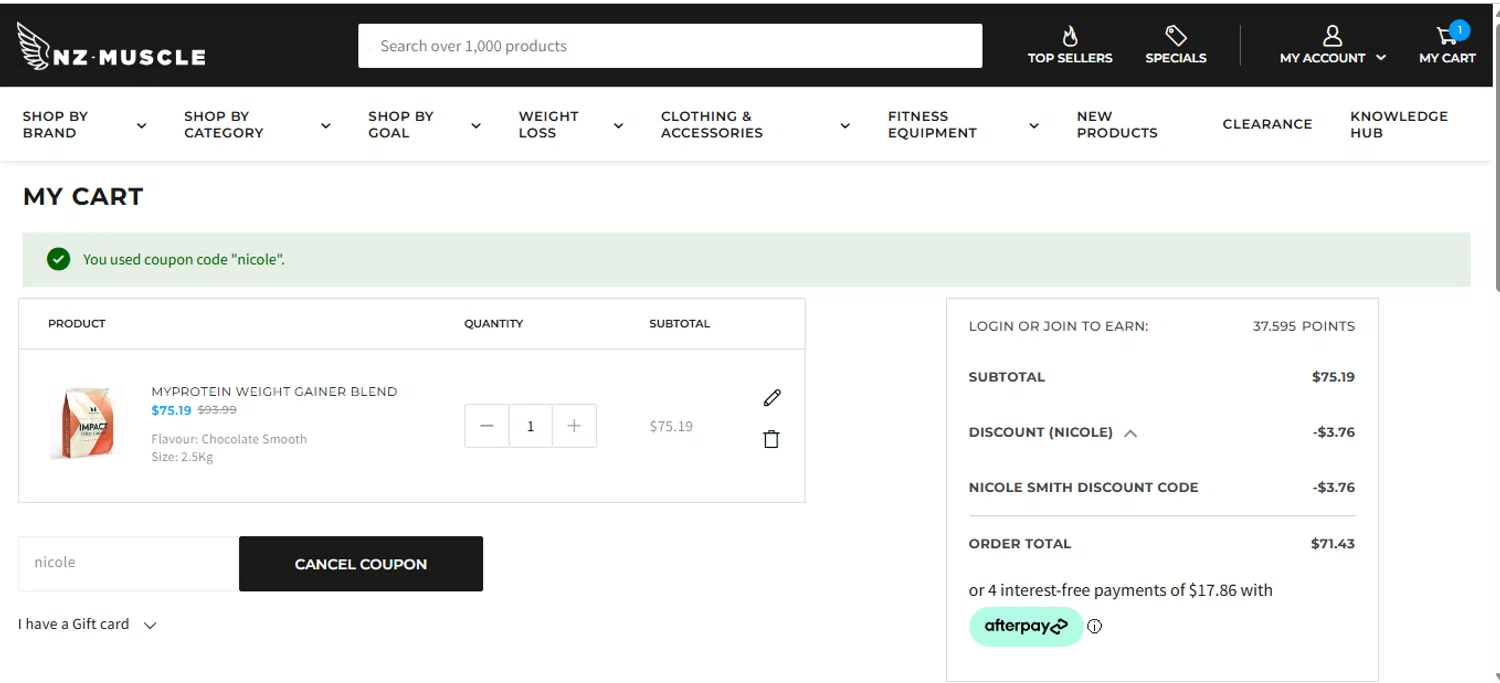Image resolution: width=1500 pixels, height=683 pixels.
Task: Open Afterpay info circle icon
Action: pyautogui.click(x=1095, y=627)
